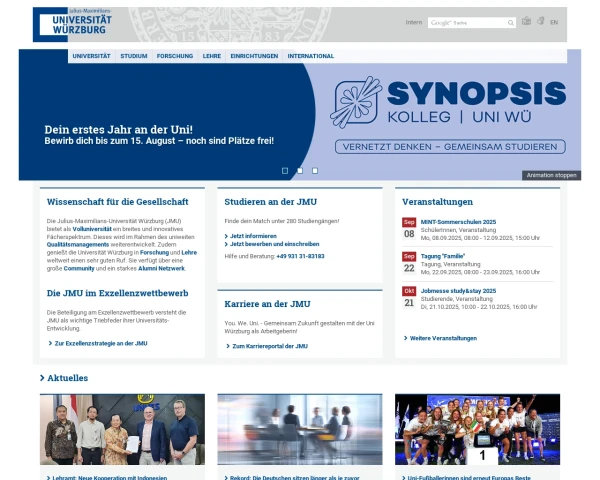Open Jobmesse study&stay 2025 event
600x480 pixels.
click(458, 291)
